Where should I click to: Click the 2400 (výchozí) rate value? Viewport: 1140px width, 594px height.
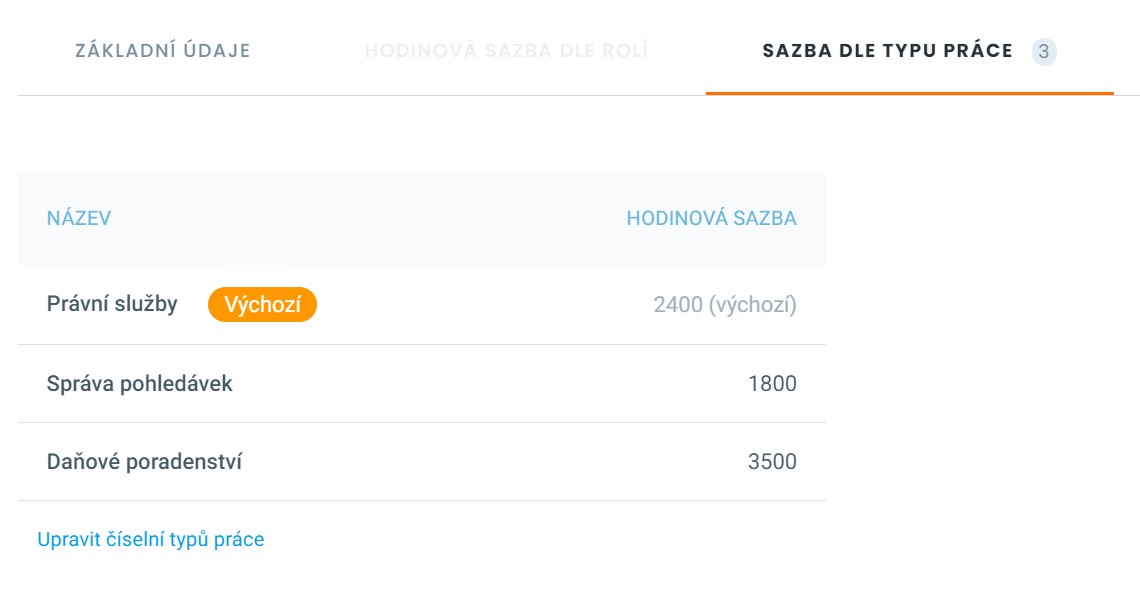(725, 305)
